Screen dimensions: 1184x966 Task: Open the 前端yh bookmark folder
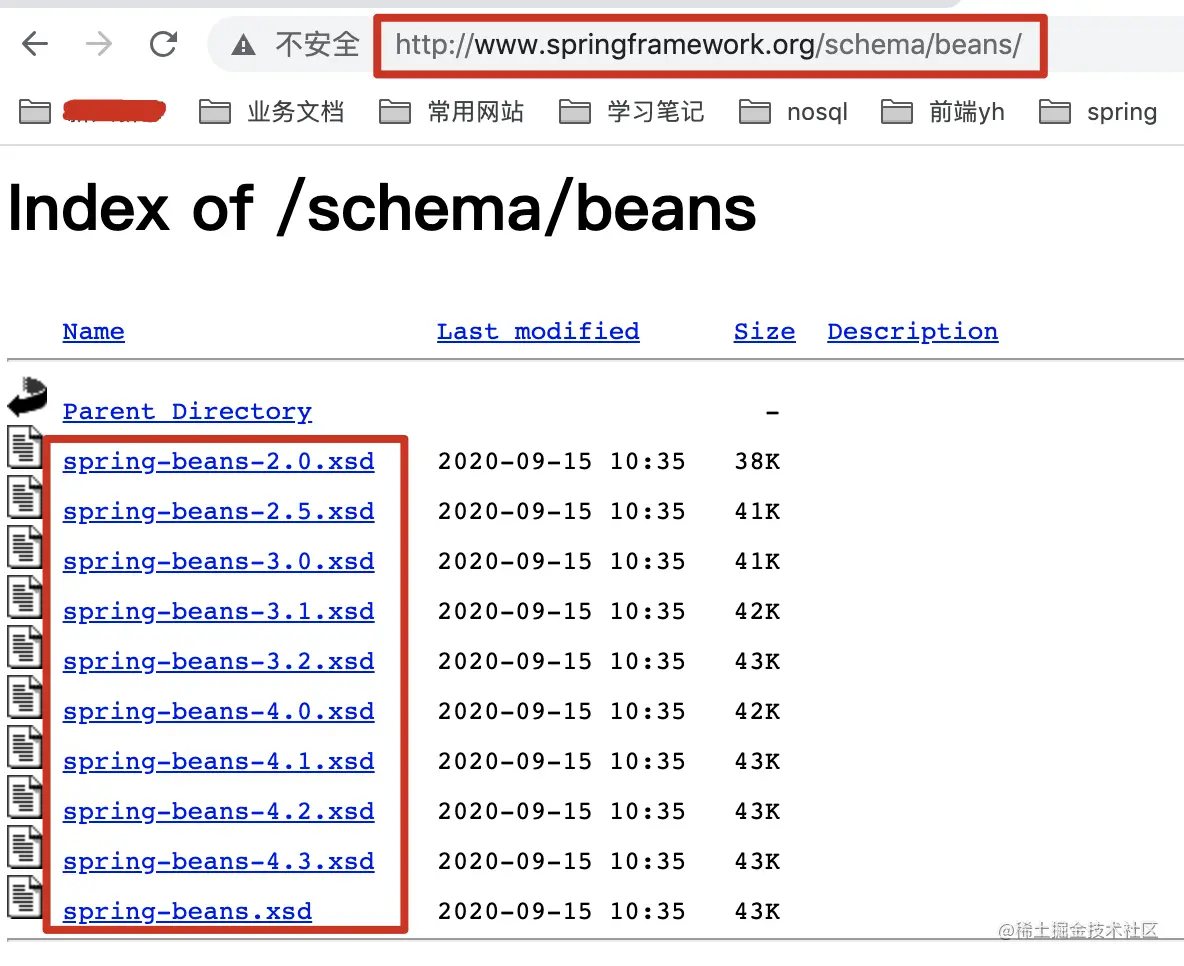943,112
